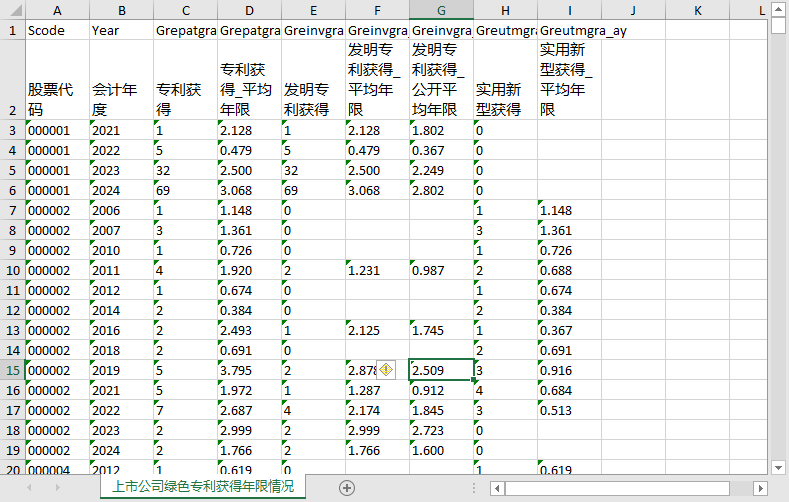Click the 发明专利获得_公开平均年限 header cell

tap(441, 79)
